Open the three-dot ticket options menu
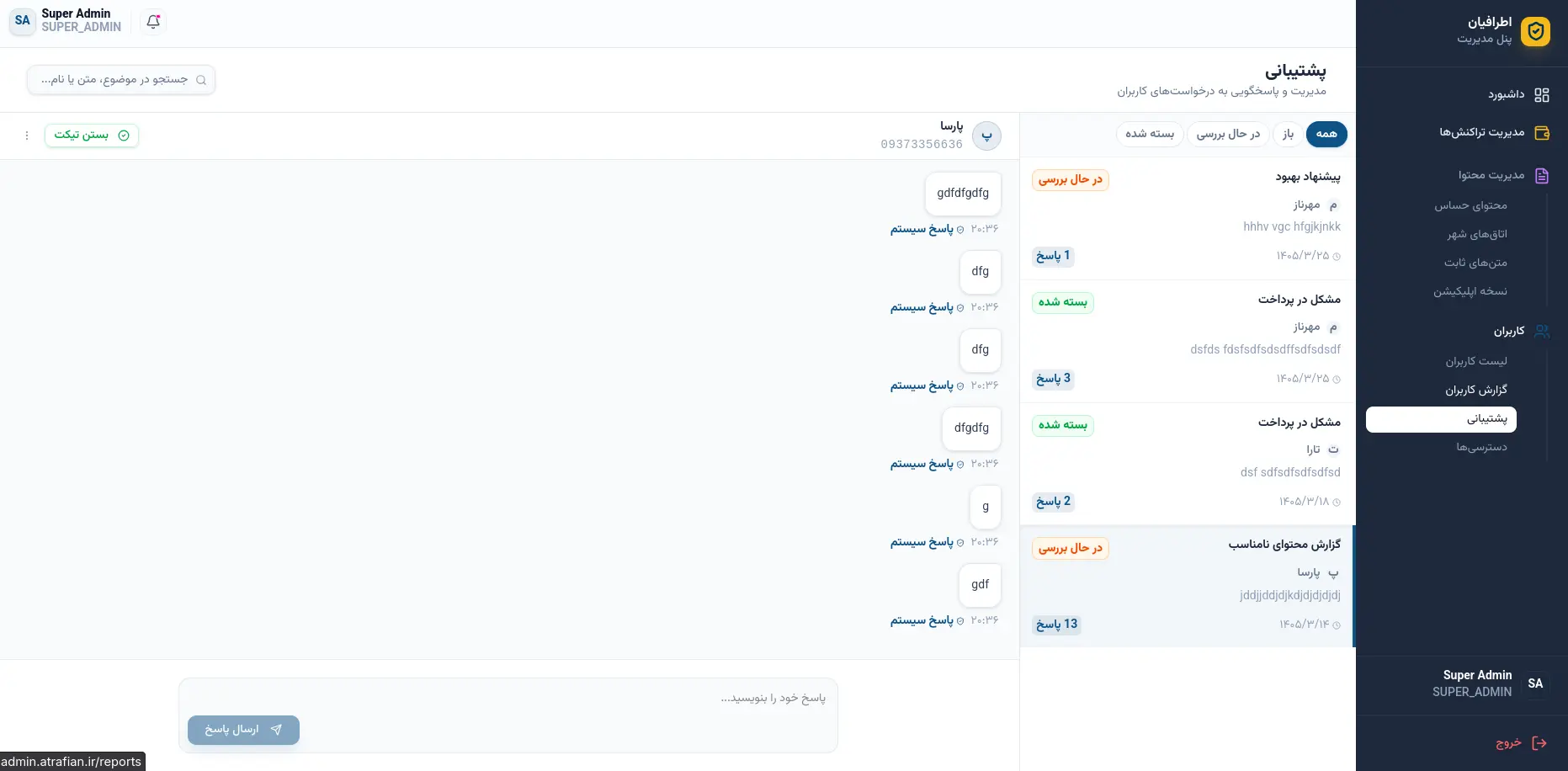1568x771 pixels. tap(27, 136)
